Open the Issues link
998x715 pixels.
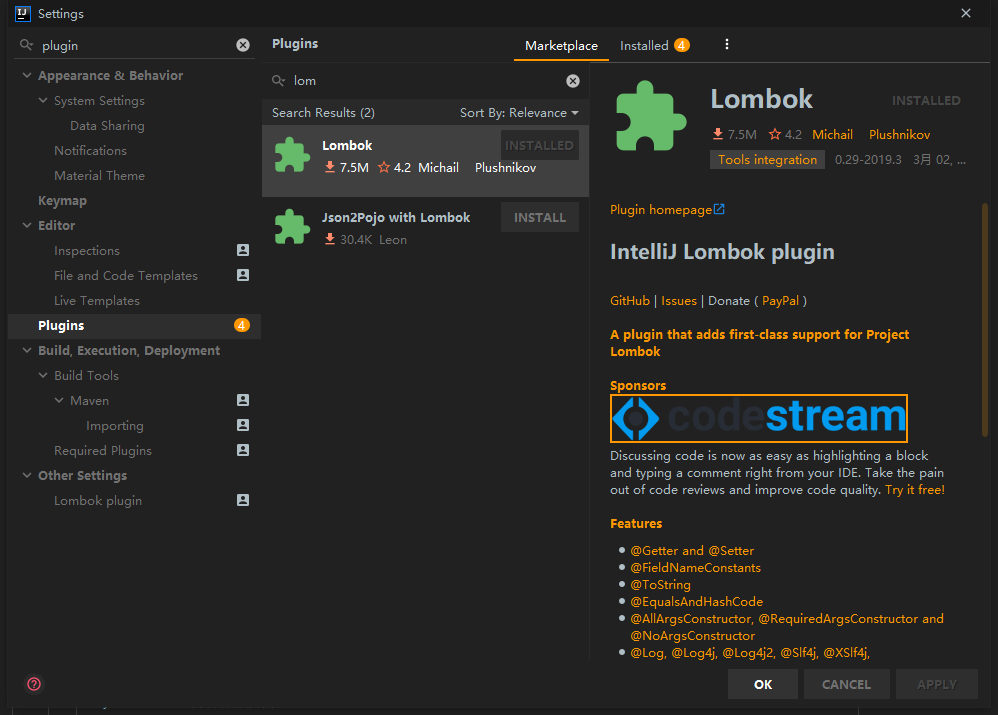coord(678,301)
